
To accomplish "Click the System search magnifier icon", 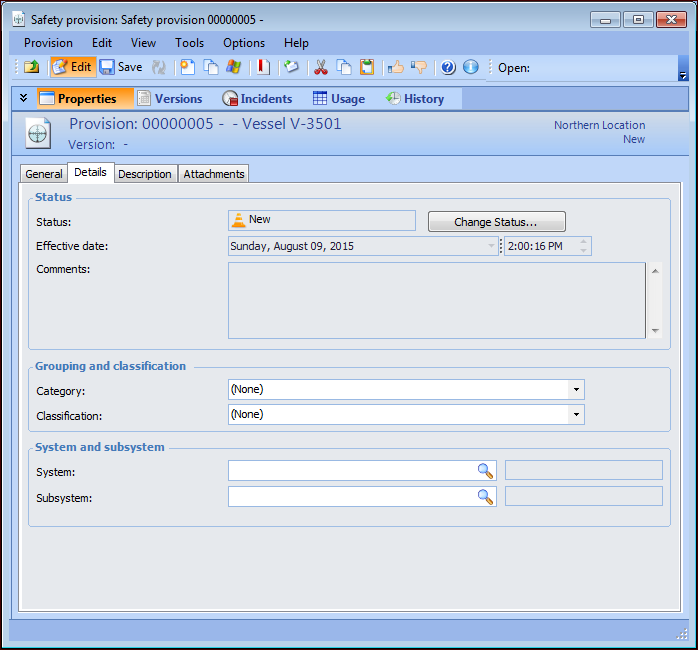I will (x=485, y=470).
